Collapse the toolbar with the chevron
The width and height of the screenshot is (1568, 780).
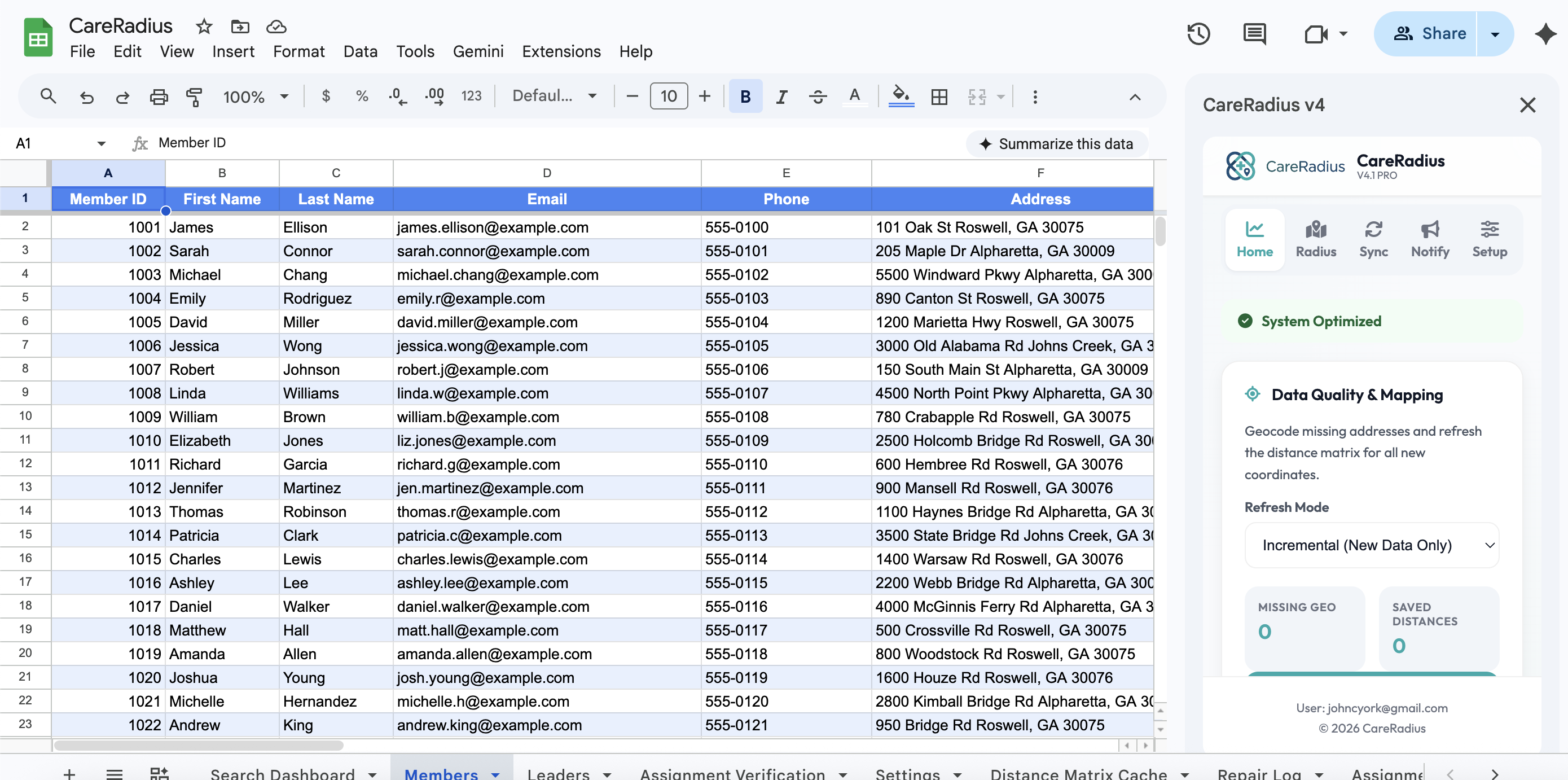[x=1135, y=97]
